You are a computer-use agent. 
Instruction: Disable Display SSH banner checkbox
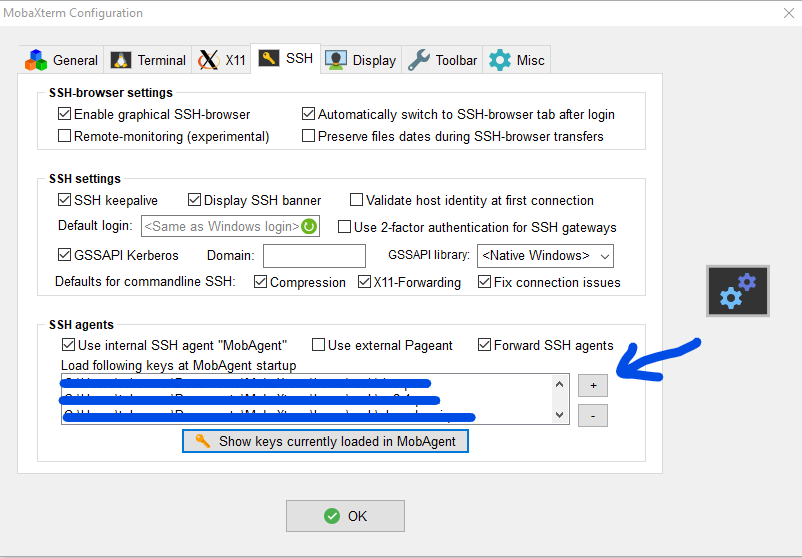(194, 199)
